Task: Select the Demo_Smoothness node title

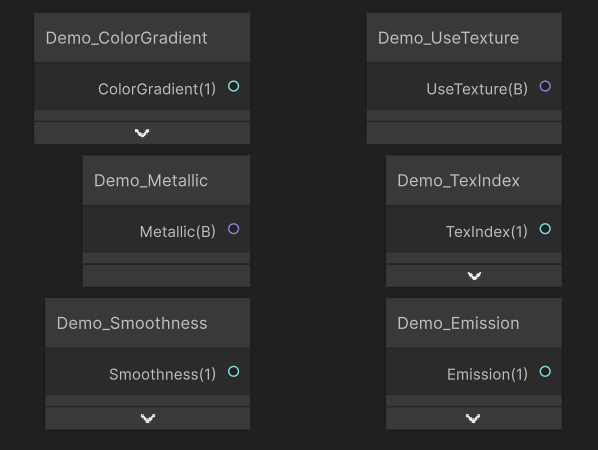Action: click(132, 323)
